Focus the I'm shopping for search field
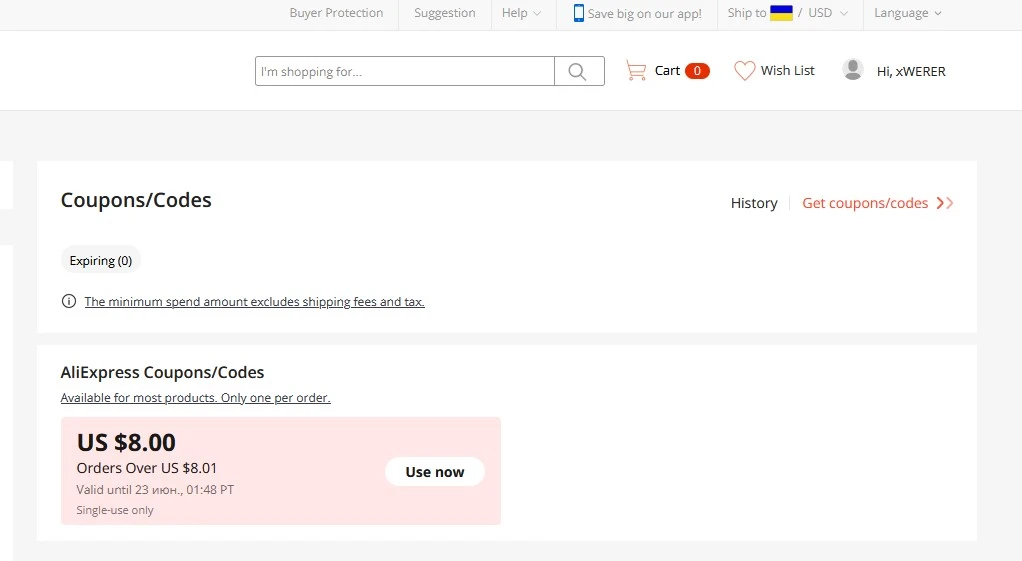 tap(405, 71)
